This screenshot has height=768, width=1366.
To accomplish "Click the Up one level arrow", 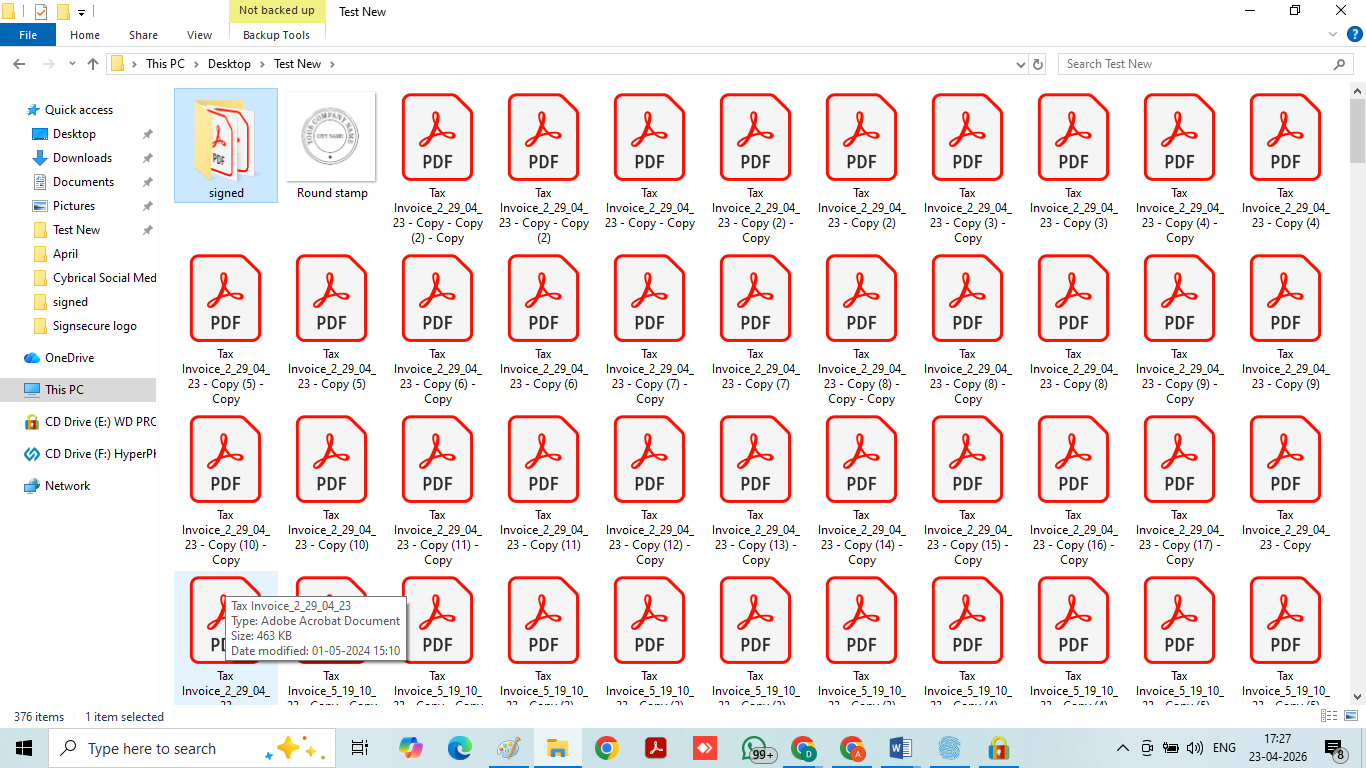I will [93, 64].
